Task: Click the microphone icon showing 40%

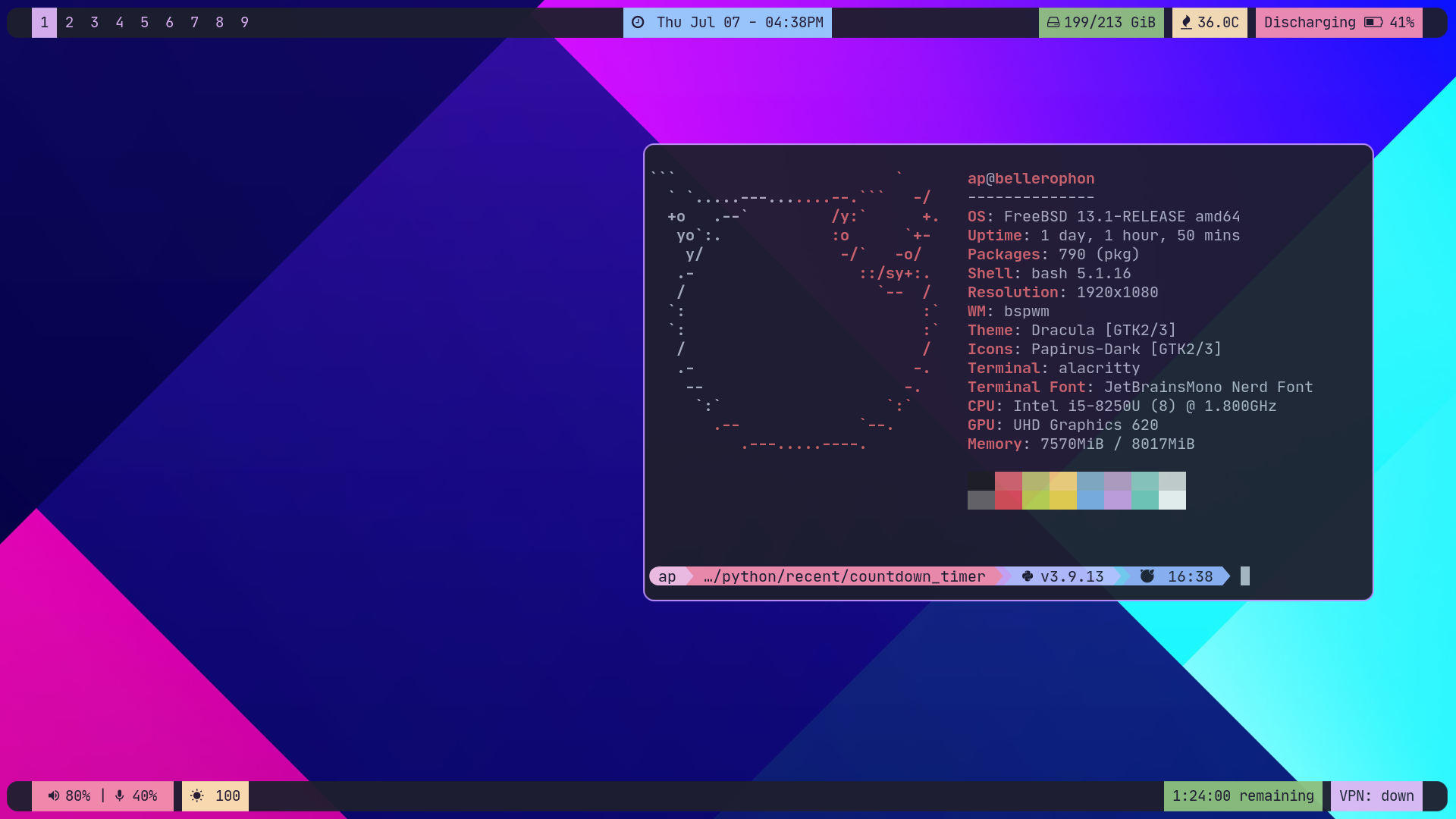Action: click(x=120, y=796)
